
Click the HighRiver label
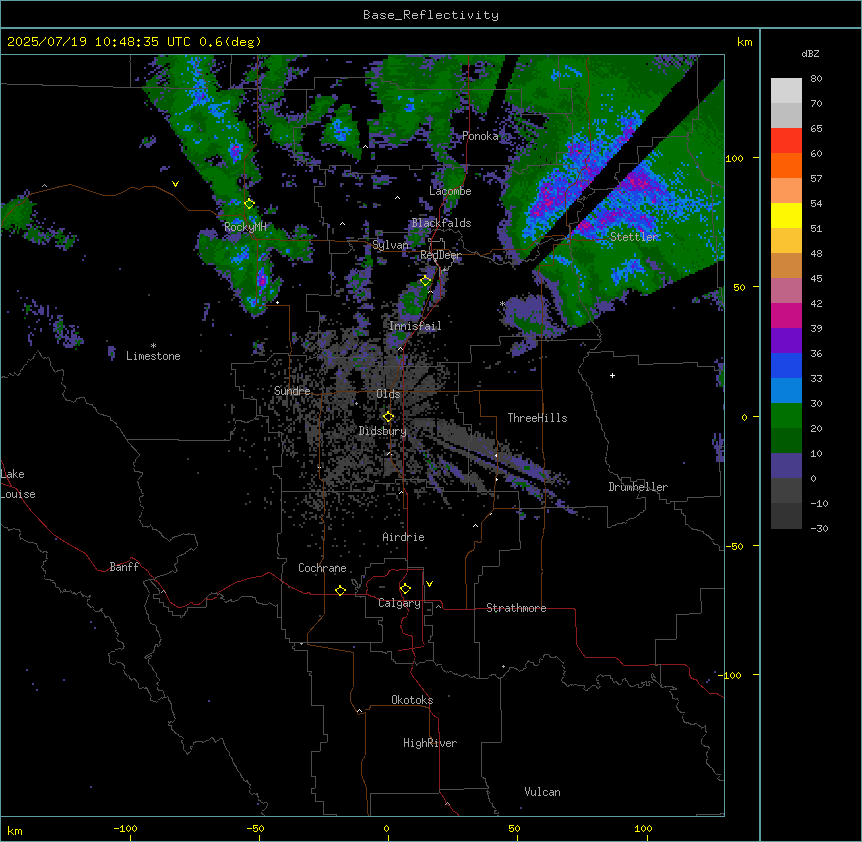click(x=430, y=743)
